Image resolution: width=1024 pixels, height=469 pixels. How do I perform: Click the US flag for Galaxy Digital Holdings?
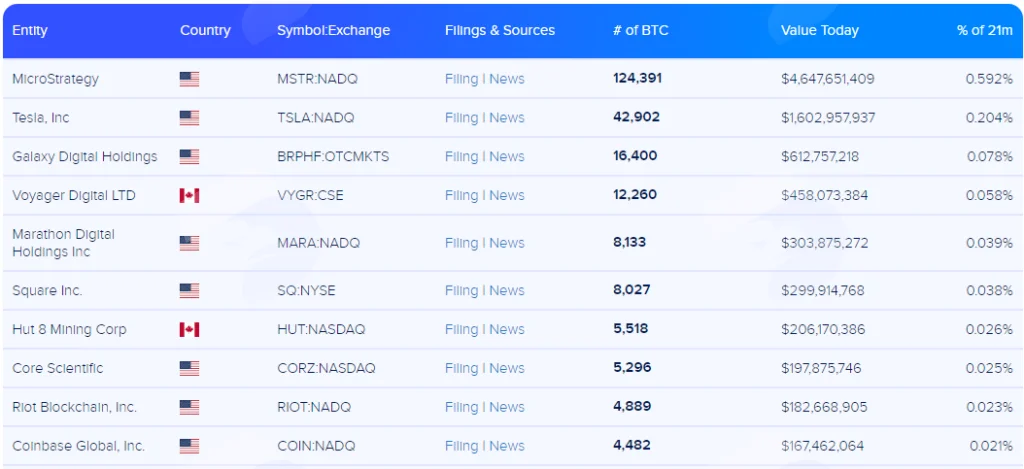coord(189,157)
